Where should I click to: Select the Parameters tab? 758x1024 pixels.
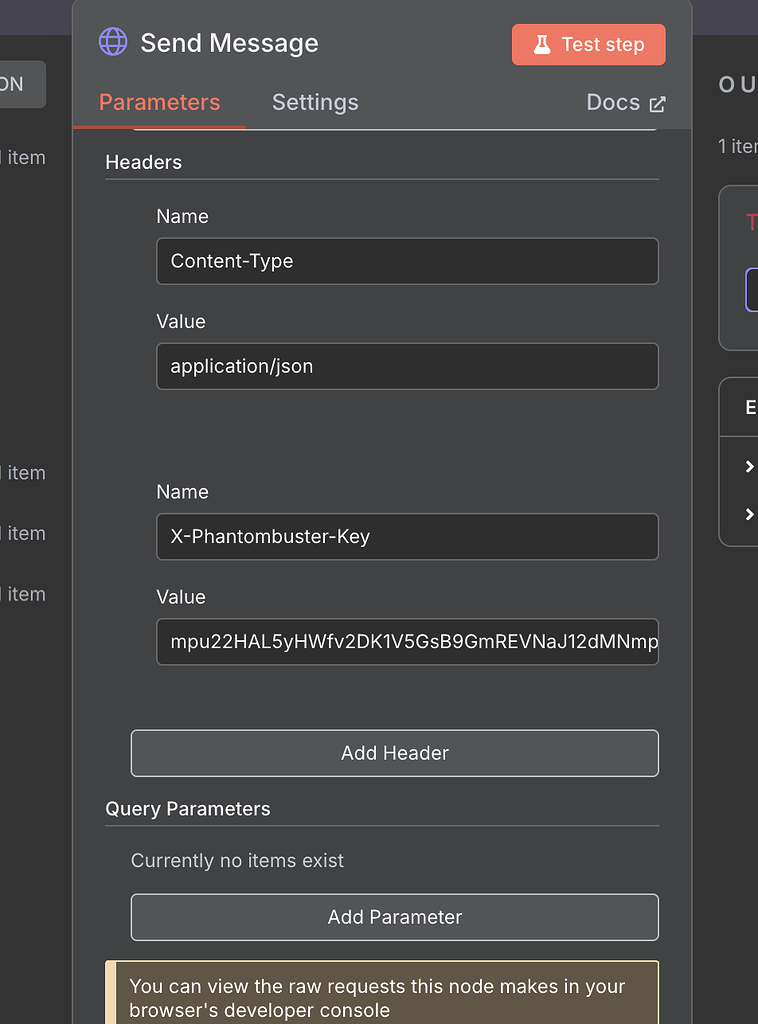click(159, 102)
